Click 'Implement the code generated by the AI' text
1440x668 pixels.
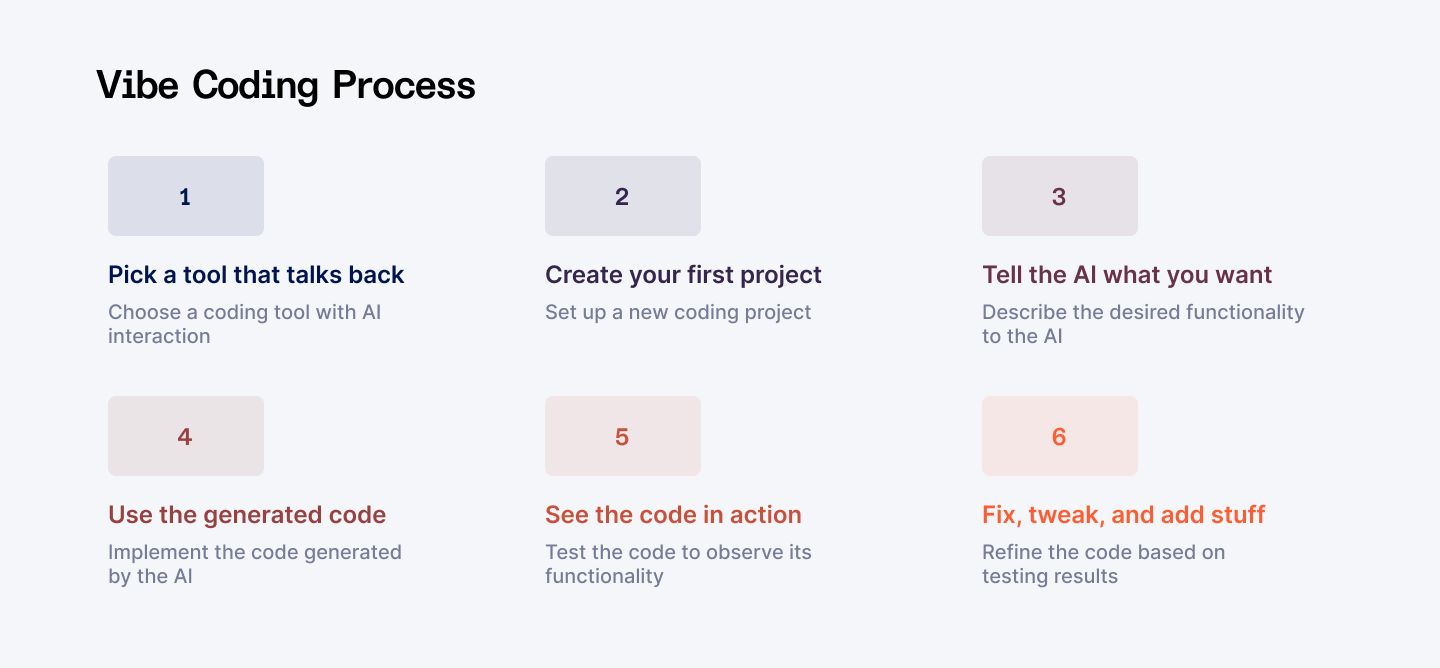255,564
